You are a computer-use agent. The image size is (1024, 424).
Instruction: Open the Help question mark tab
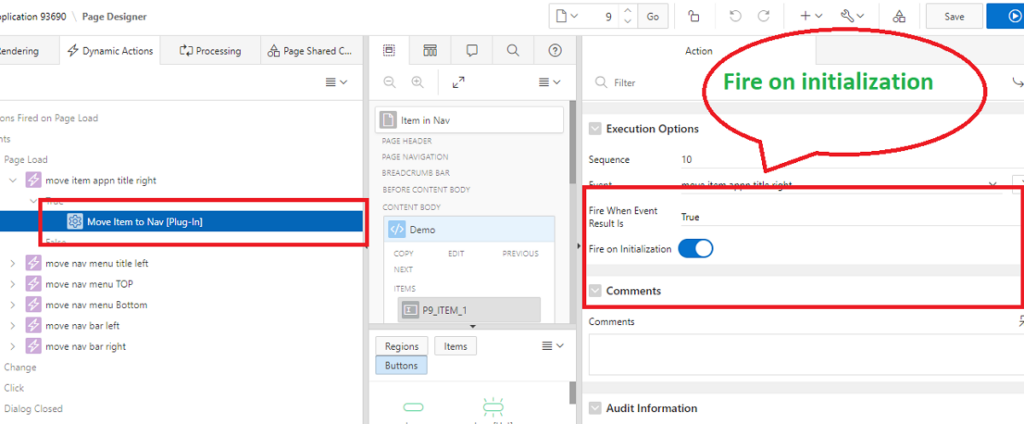(555, 51)
